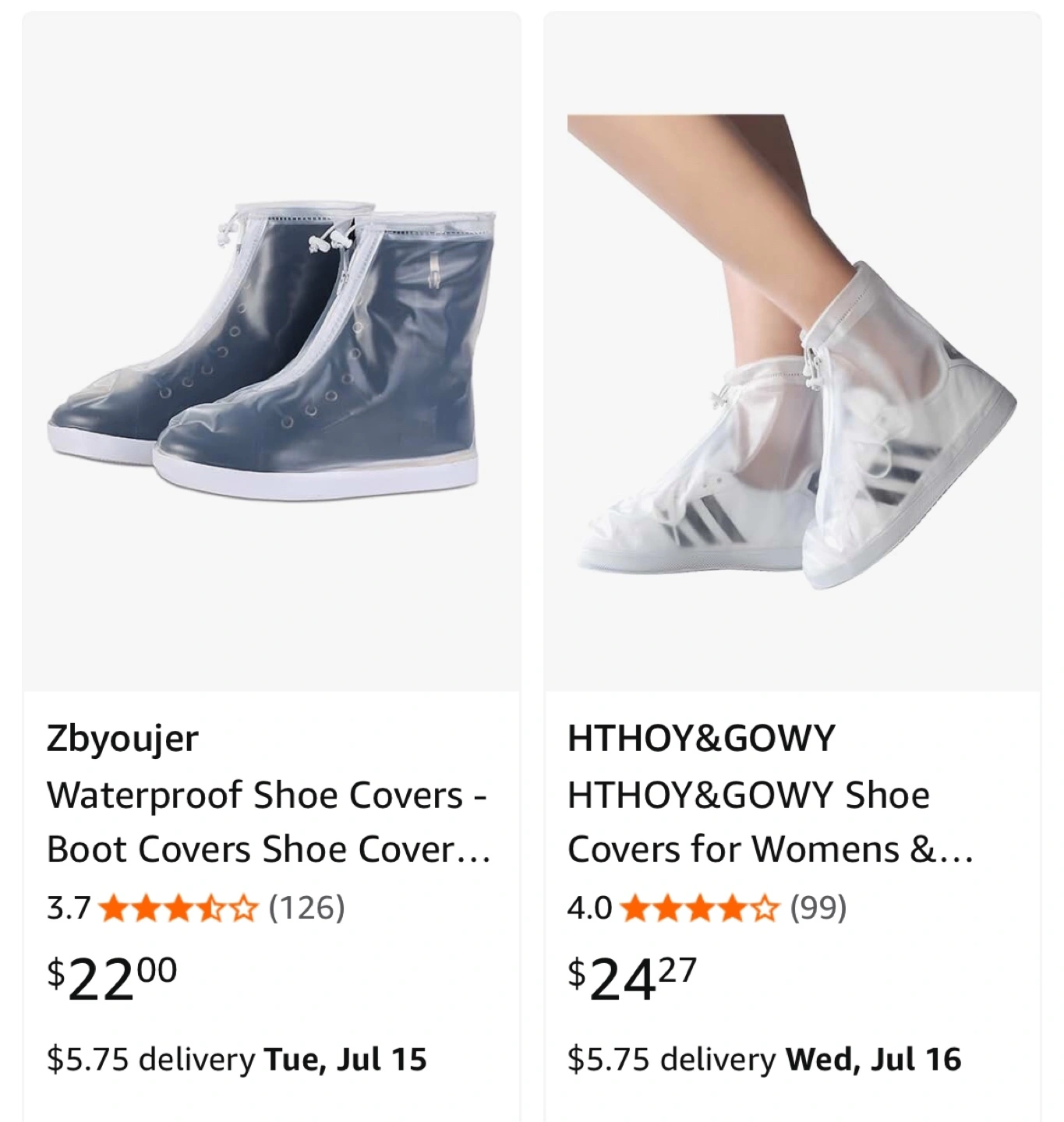Open HTHOY&GOWY Shoe Covers for Womens title

point(770,822)
